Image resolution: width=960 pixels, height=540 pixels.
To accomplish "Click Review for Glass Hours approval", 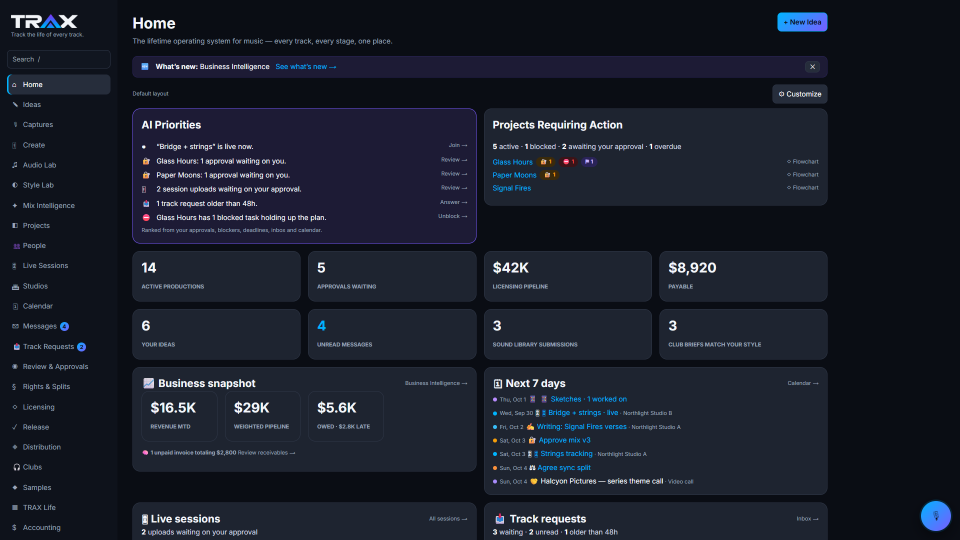I will 454,160.
